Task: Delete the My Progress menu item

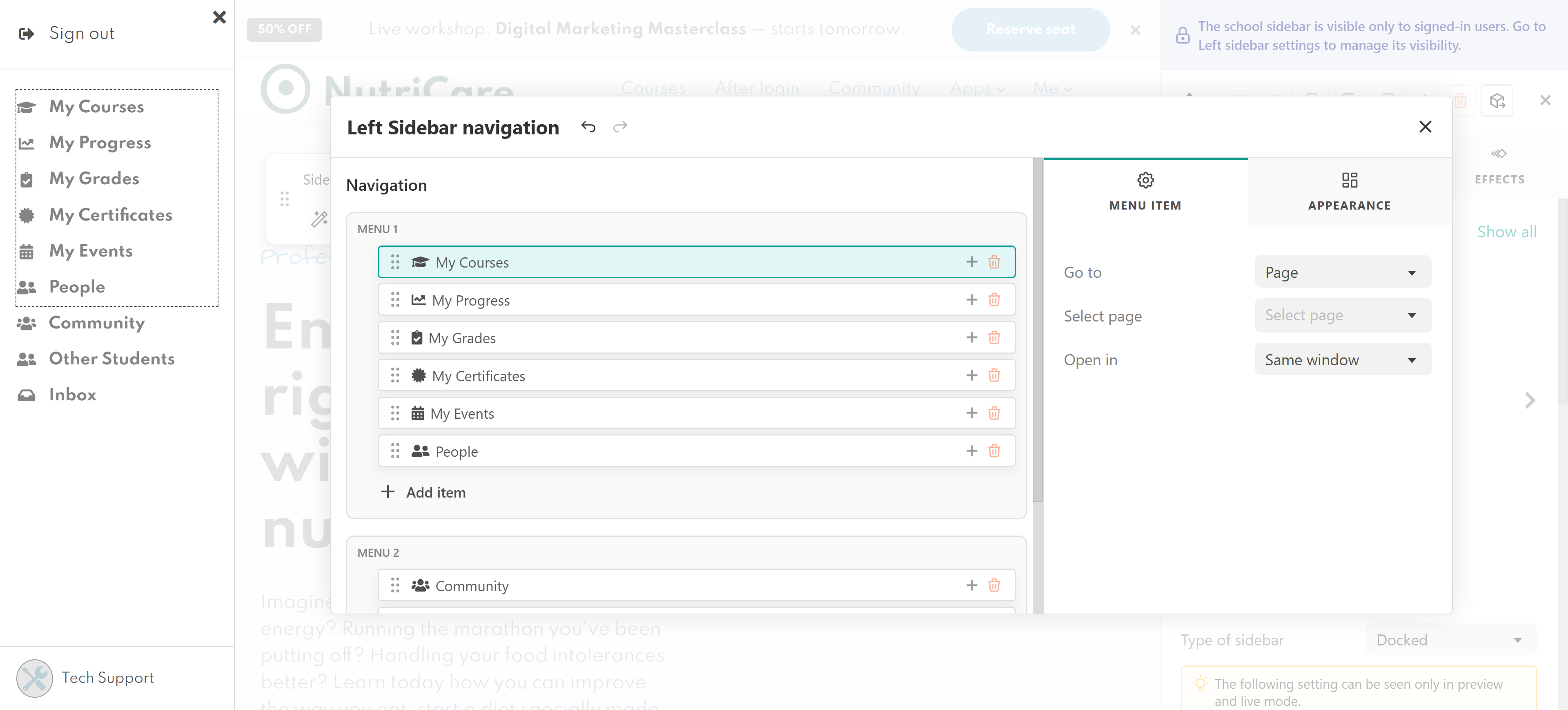Action: 994,299
